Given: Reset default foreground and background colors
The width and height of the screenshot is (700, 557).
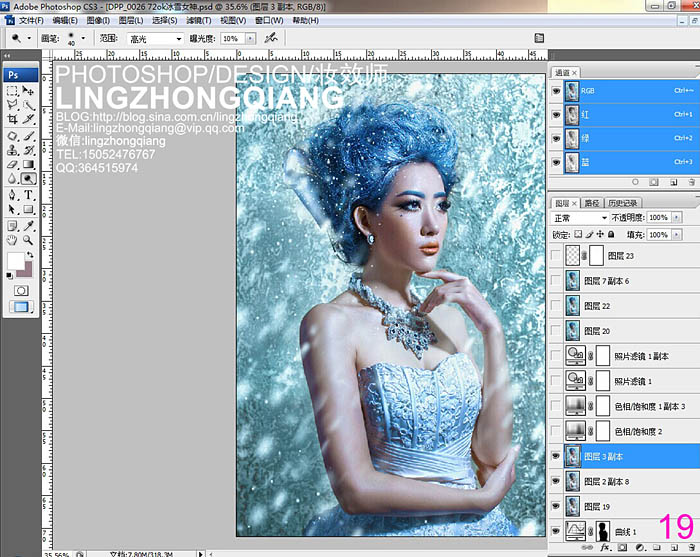Looking at the screenshot, I should [9, 276].
